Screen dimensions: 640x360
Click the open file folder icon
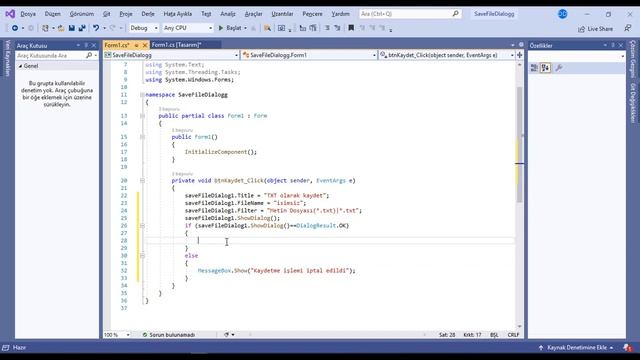61,28
